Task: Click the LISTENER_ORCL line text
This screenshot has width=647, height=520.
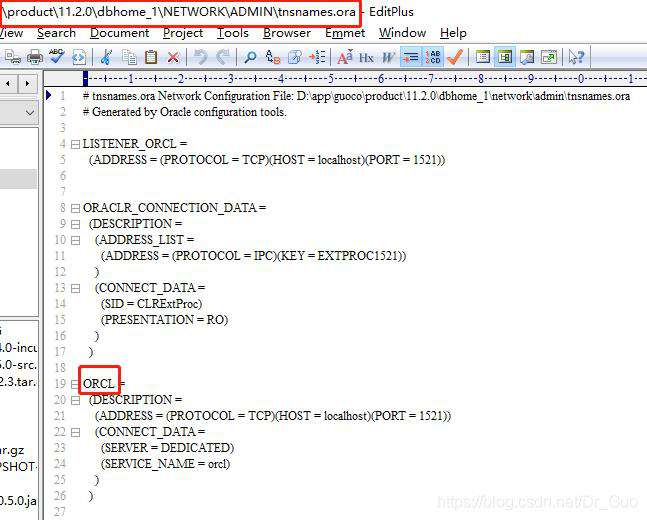Action: (135, 144)
